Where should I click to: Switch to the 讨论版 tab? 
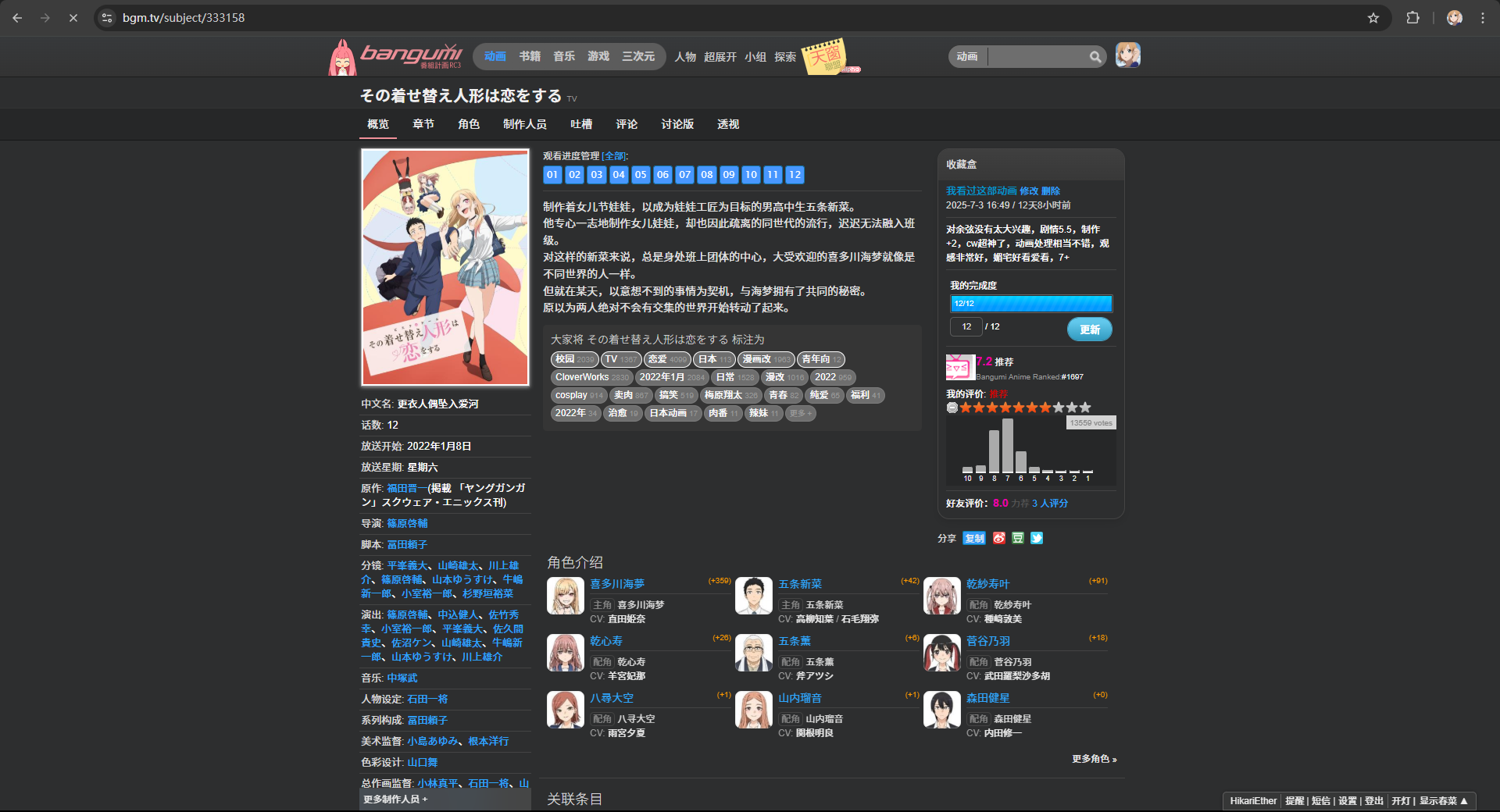coord(677,124)
